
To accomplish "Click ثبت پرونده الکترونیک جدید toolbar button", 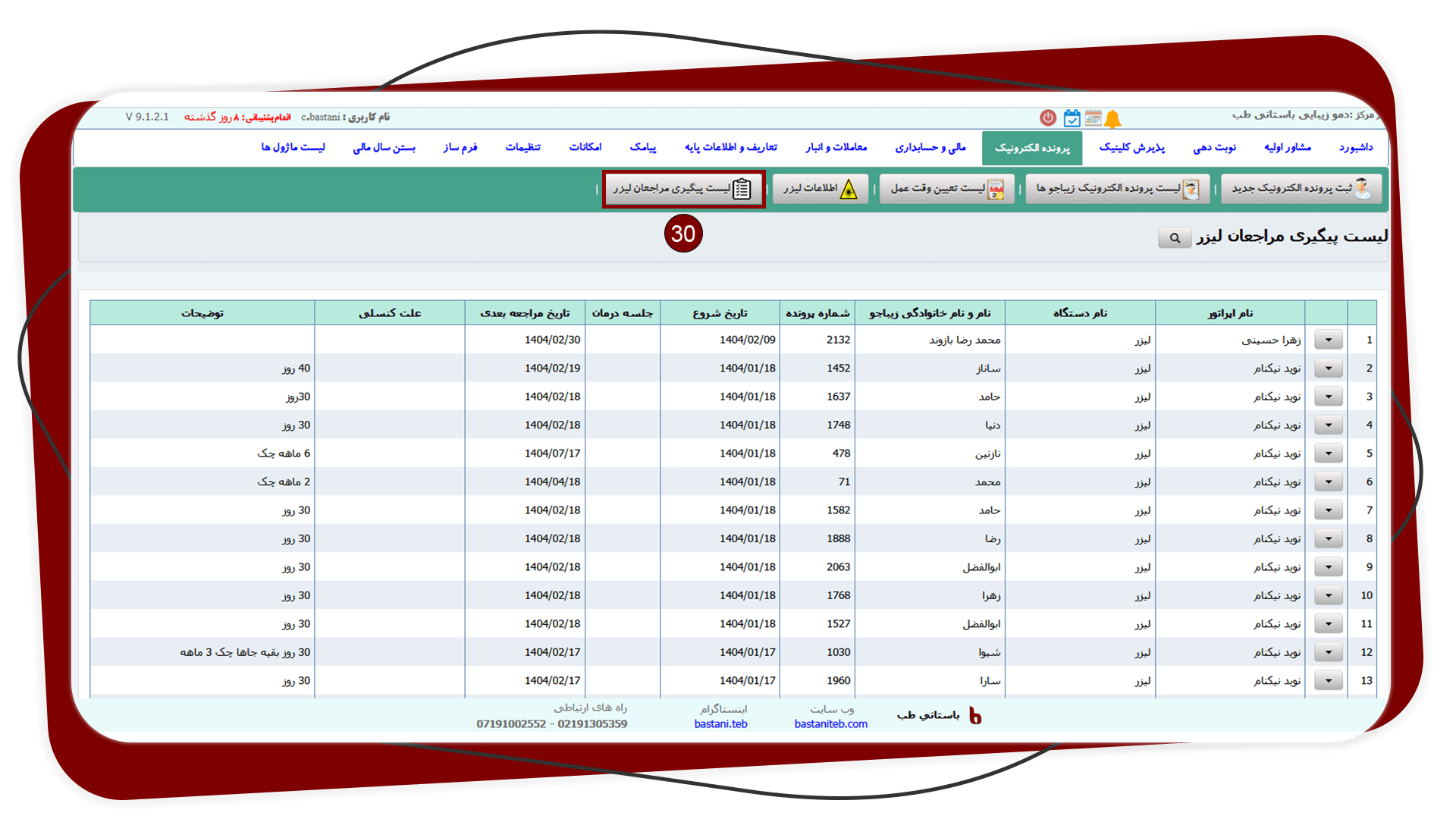I will tap(1301, 188).
